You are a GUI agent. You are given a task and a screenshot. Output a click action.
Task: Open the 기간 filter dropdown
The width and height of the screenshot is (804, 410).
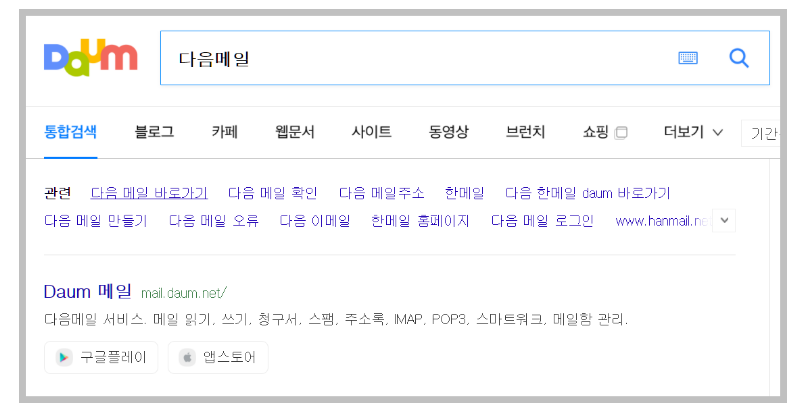760,133
